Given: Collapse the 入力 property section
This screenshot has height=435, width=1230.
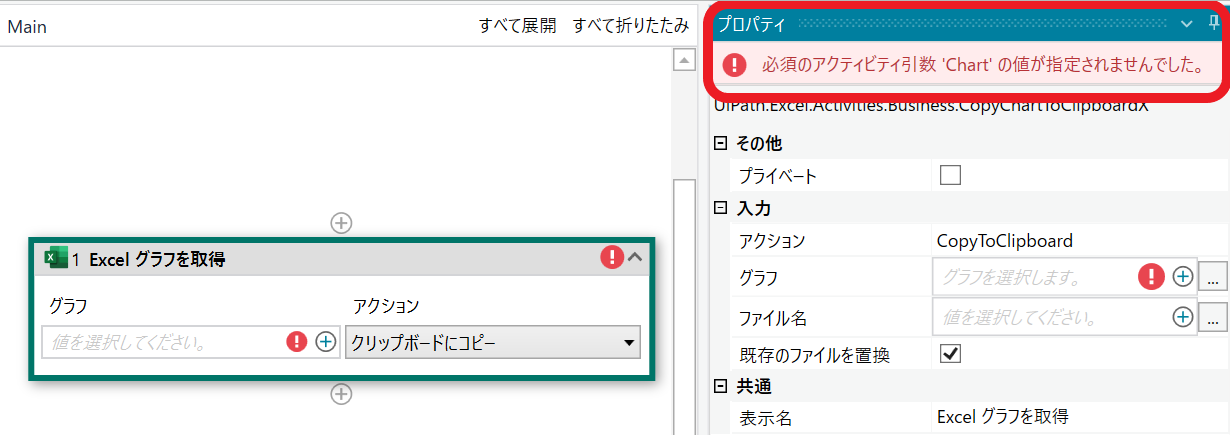Looking at the screenshot, I should 720,209.
